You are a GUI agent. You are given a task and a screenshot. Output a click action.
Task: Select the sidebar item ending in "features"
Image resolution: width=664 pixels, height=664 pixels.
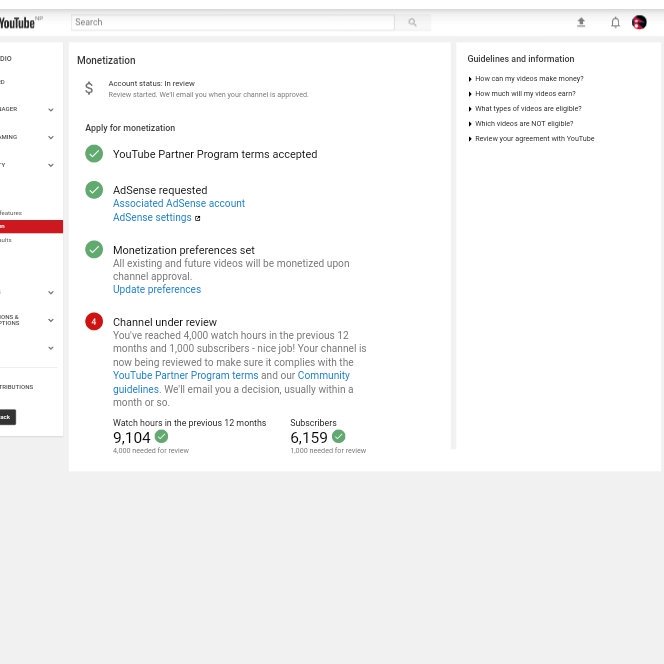click(x=11, y=213)
